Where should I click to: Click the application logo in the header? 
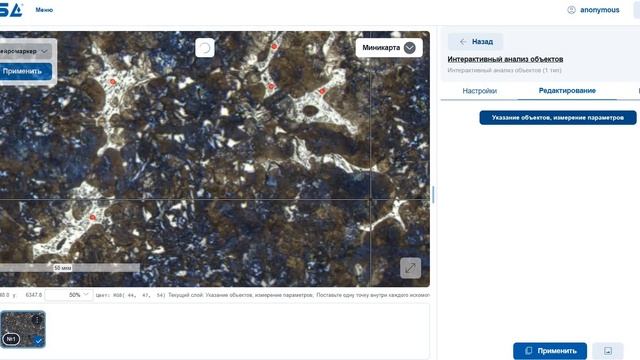(x=11, y=10)
